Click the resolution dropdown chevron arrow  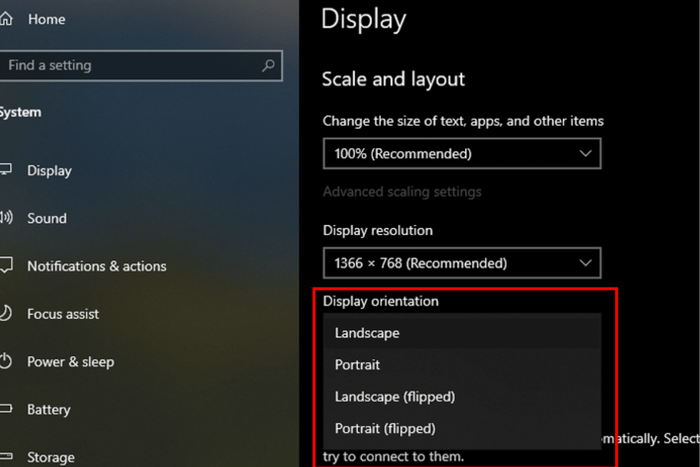coord(585,263)
